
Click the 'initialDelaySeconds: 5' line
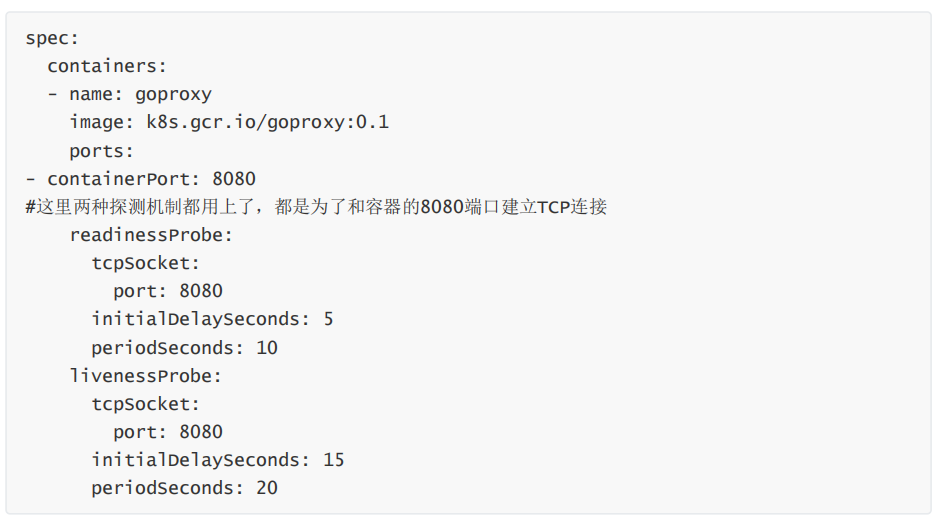(212, 319)
